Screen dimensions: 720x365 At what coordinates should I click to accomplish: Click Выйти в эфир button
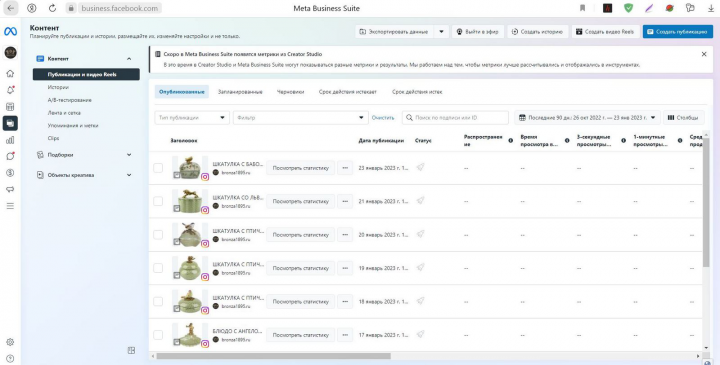pyautogui.click(x=478, y=32)
